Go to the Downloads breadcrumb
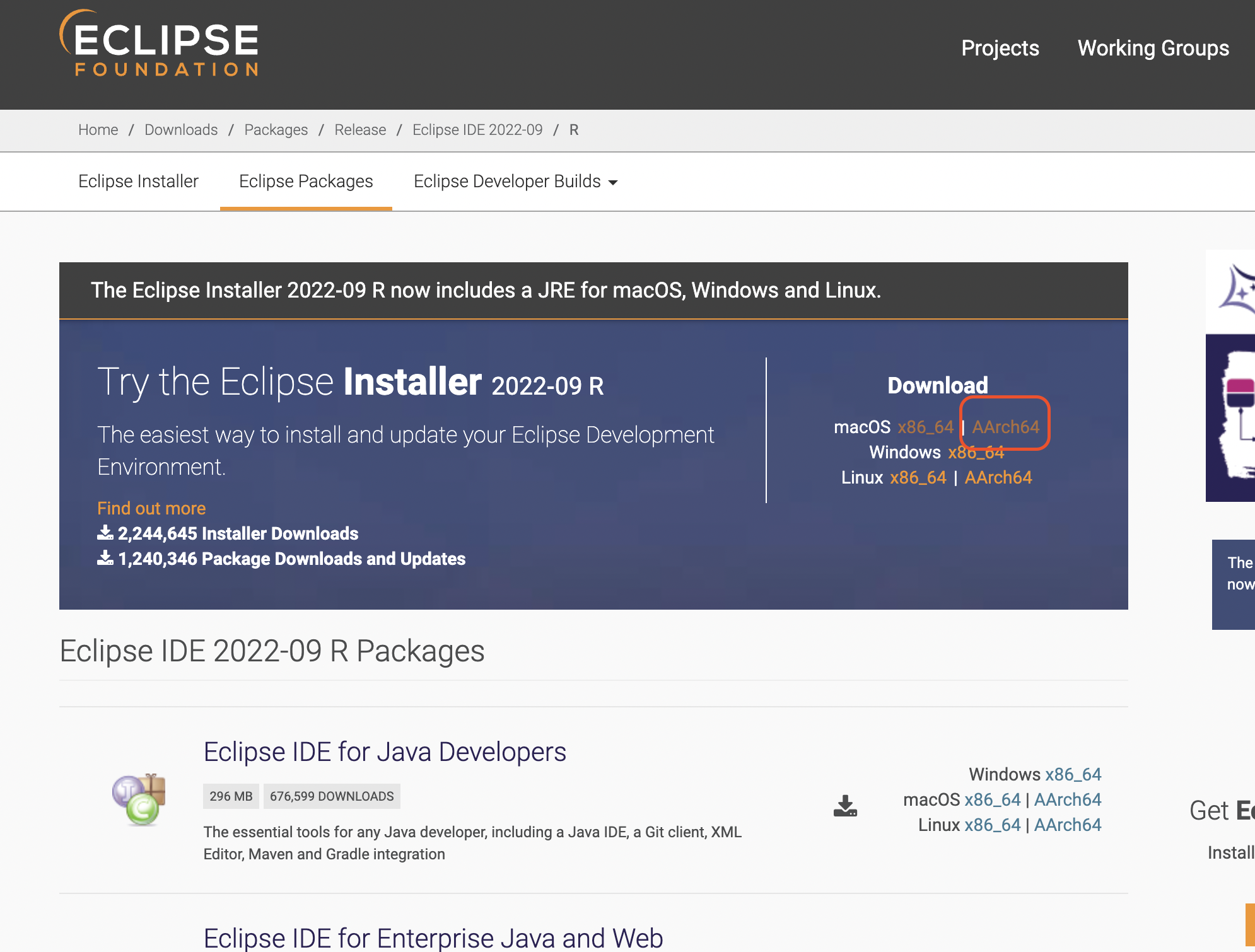This screenshot has height=952, width=1255. pos(181,130)
